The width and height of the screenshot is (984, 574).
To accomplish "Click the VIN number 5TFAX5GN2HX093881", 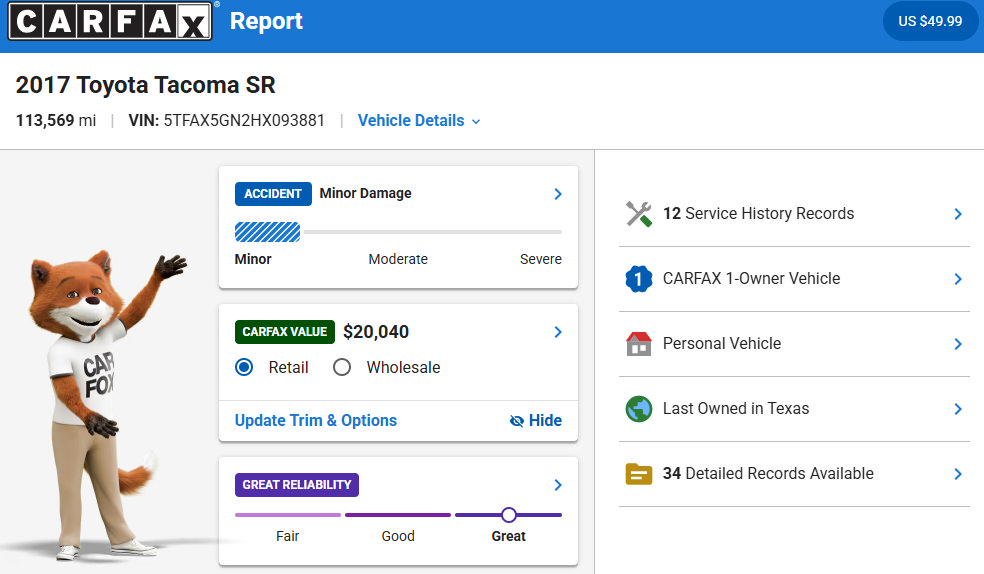I will pos(244,120).
